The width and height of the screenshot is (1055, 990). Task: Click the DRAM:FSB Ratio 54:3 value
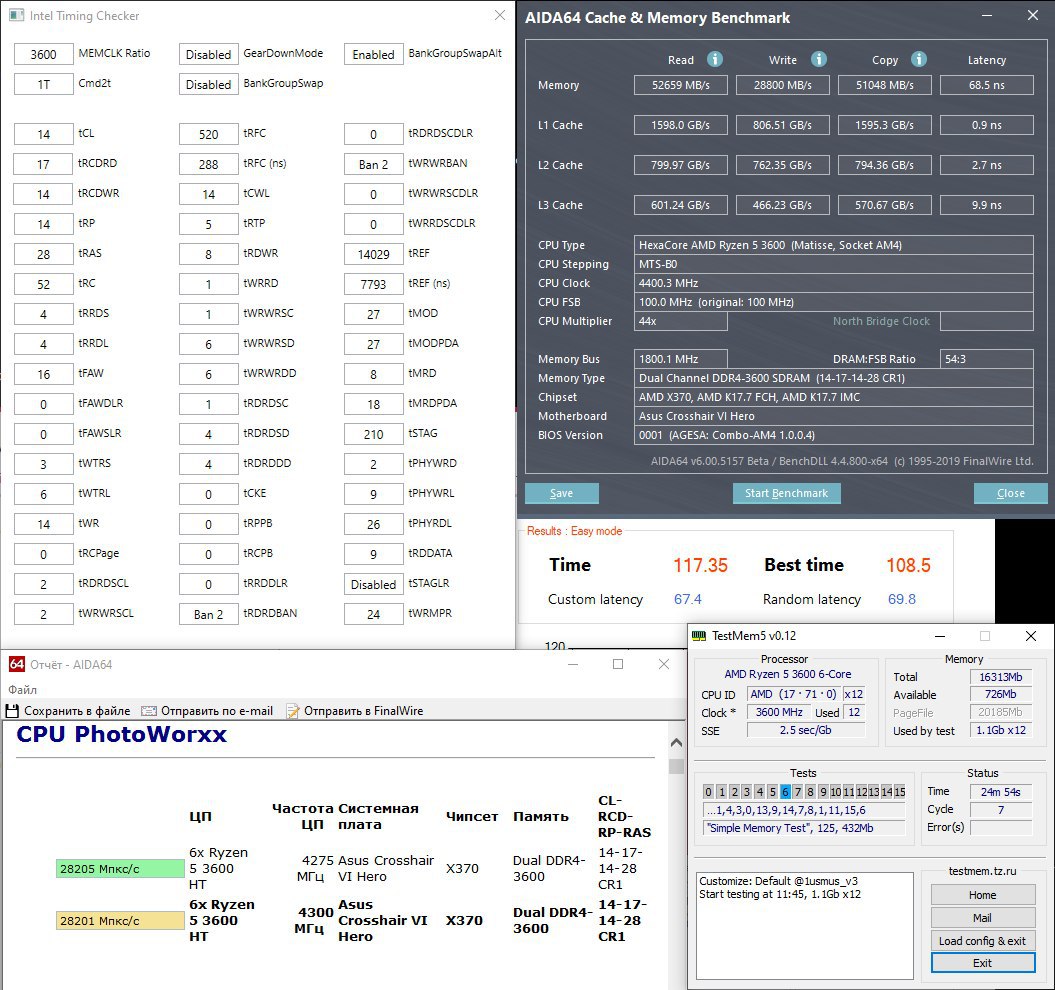point(986,359)
